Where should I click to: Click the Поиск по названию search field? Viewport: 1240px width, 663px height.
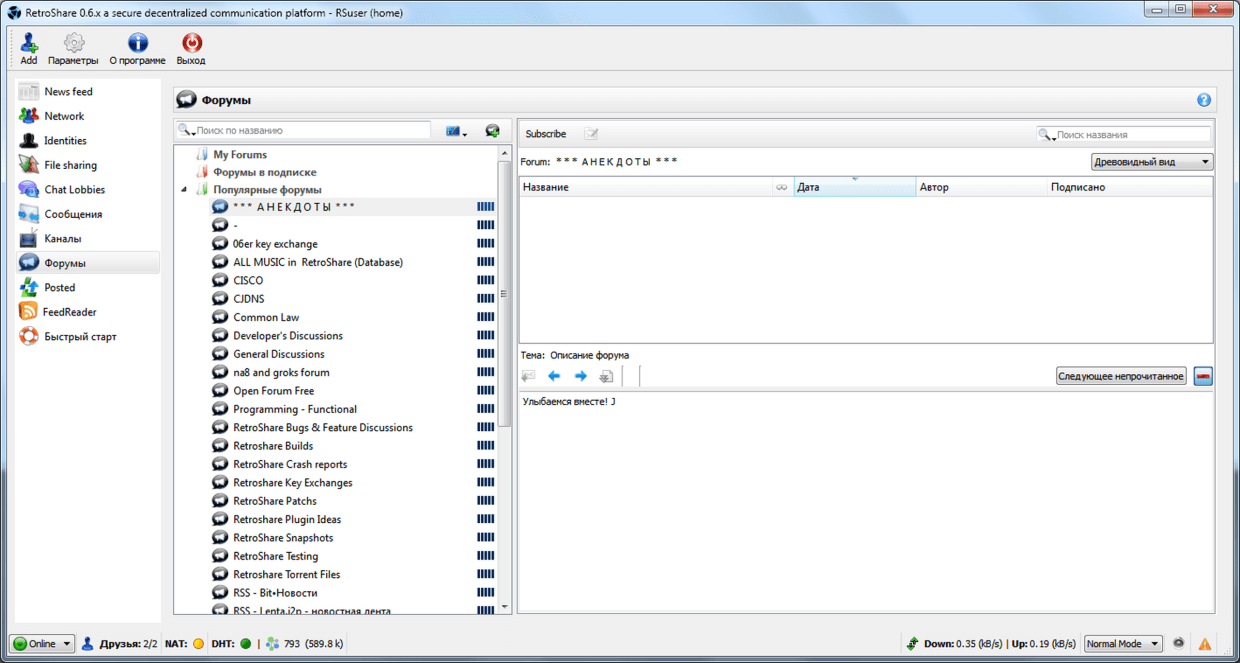tap(310, 130)
